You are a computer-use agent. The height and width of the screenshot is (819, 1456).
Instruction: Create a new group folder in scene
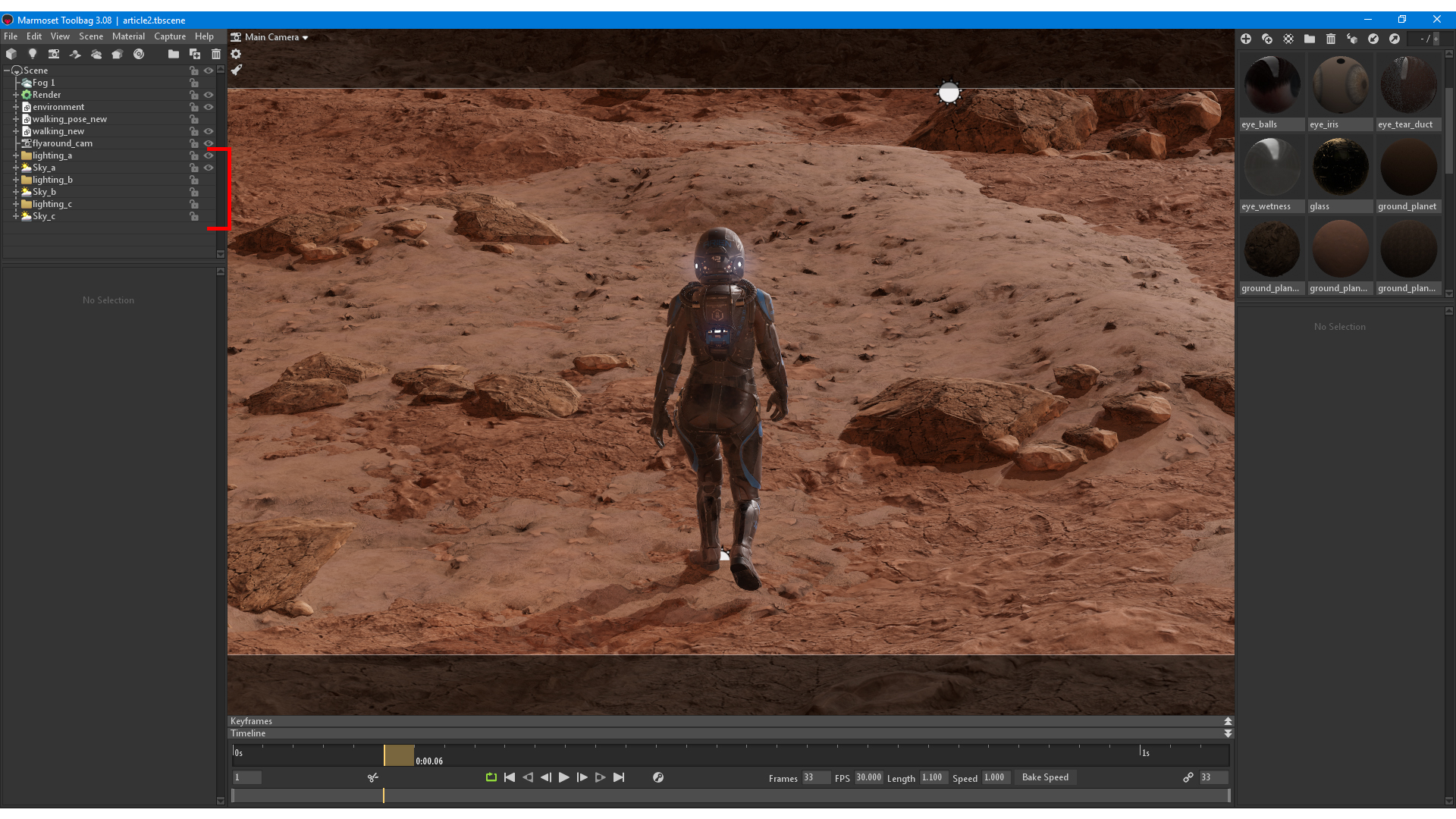(174, 54)
